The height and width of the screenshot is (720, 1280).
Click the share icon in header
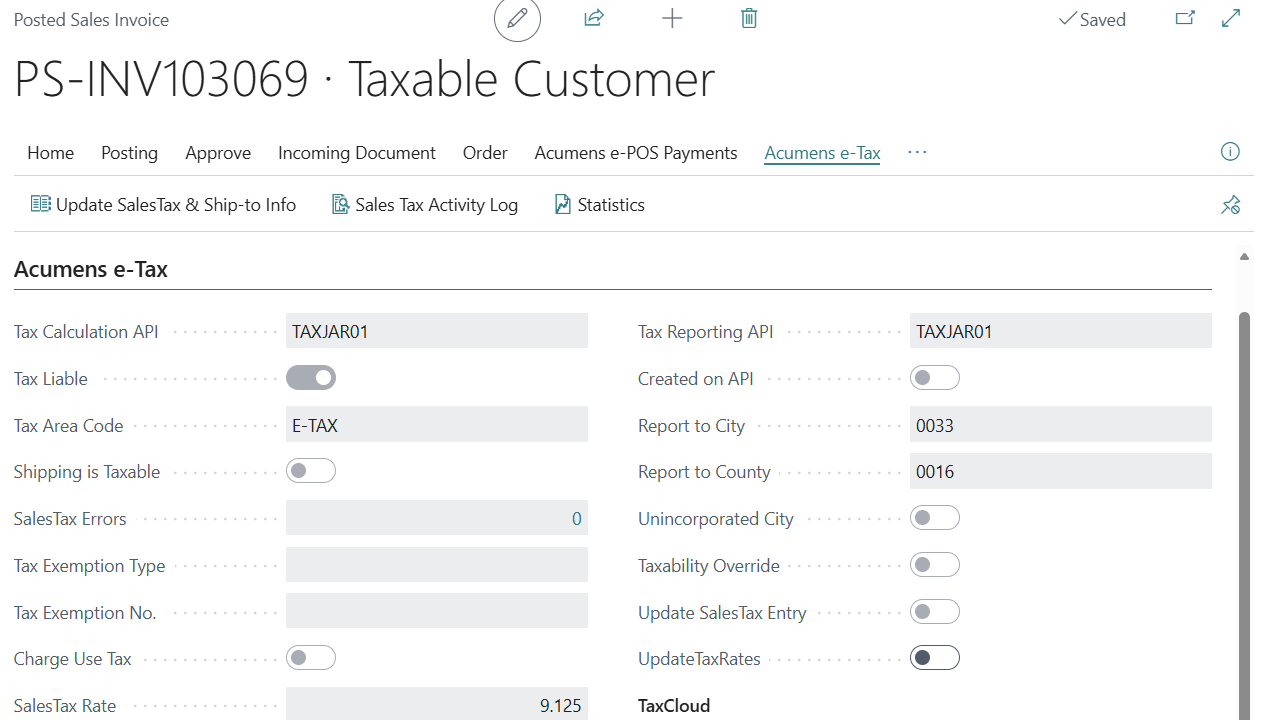pyautogui.click(x=594, y=19)
